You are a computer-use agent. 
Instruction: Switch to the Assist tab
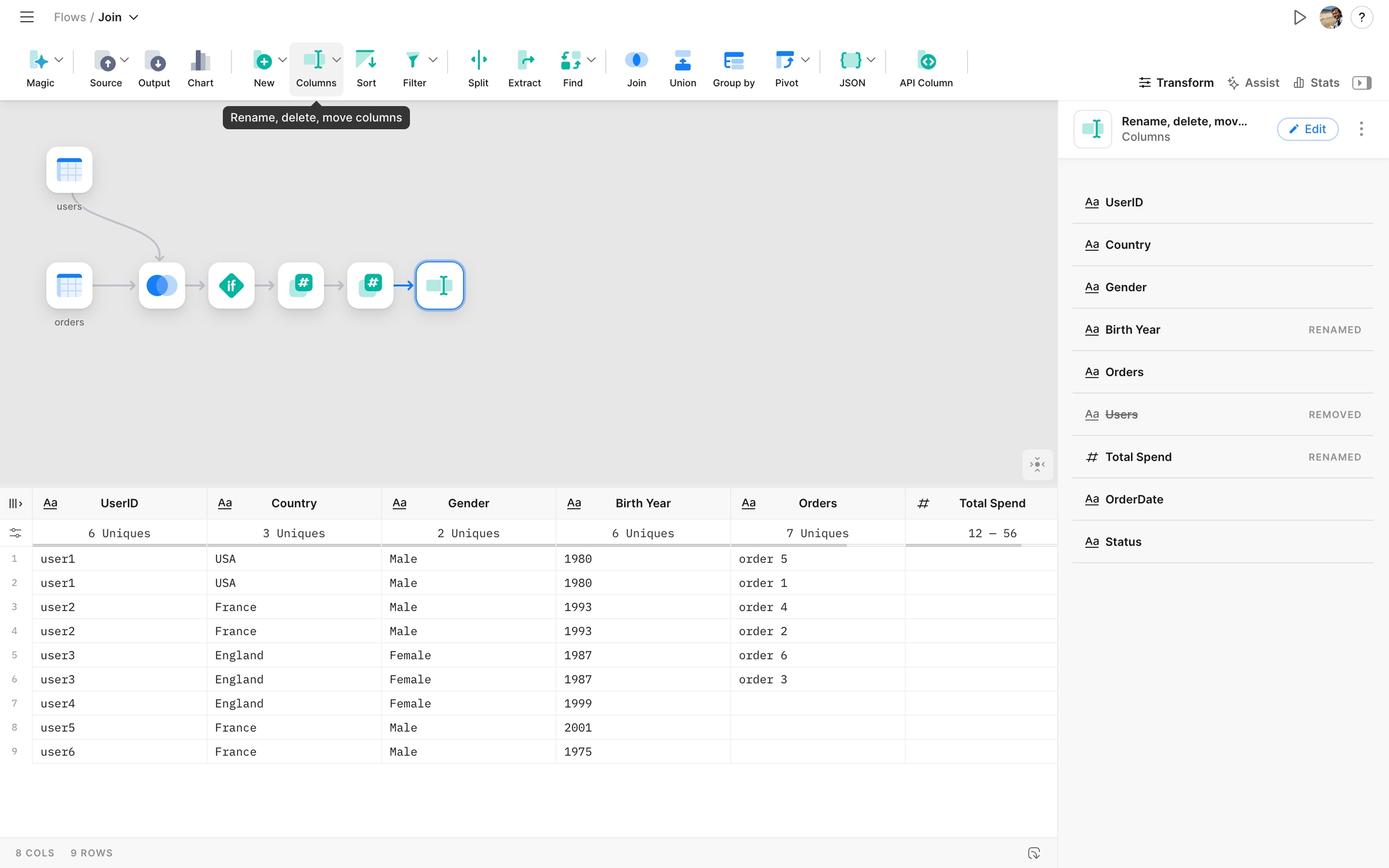[1253, 83]
